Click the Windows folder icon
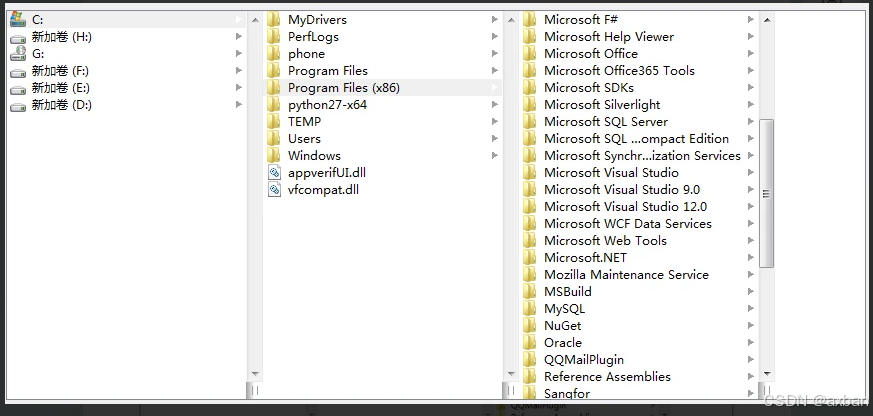This screenshot has height=416, width=873. [x=273, y=155]
